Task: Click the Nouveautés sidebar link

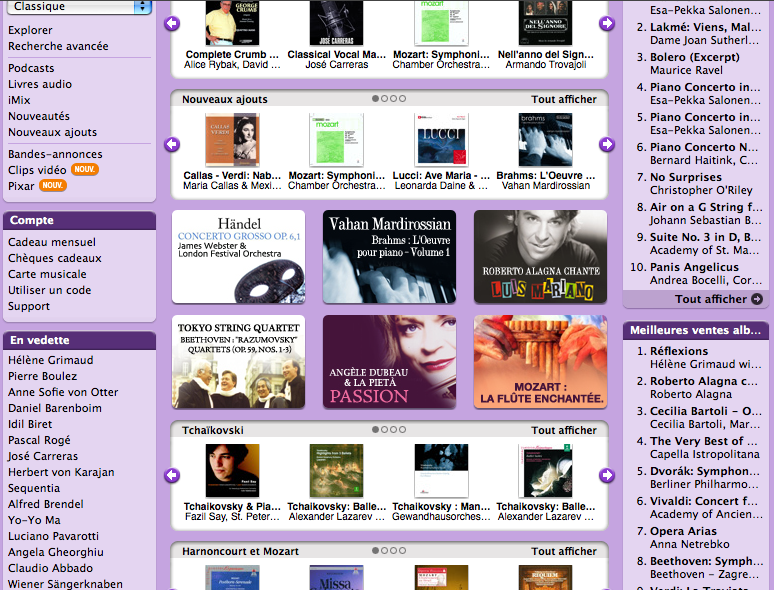Action: tap(39, 116)
